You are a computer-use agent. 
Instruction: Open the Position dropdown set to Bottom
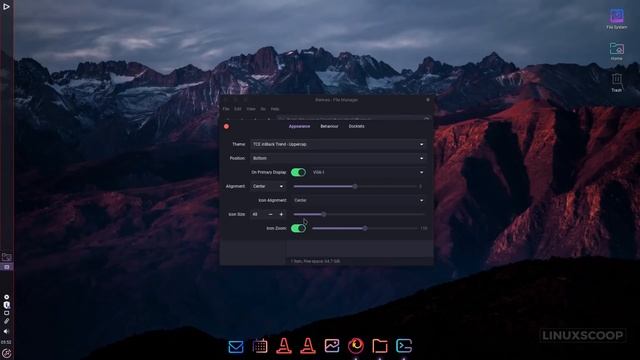click(x=338, y=158)
